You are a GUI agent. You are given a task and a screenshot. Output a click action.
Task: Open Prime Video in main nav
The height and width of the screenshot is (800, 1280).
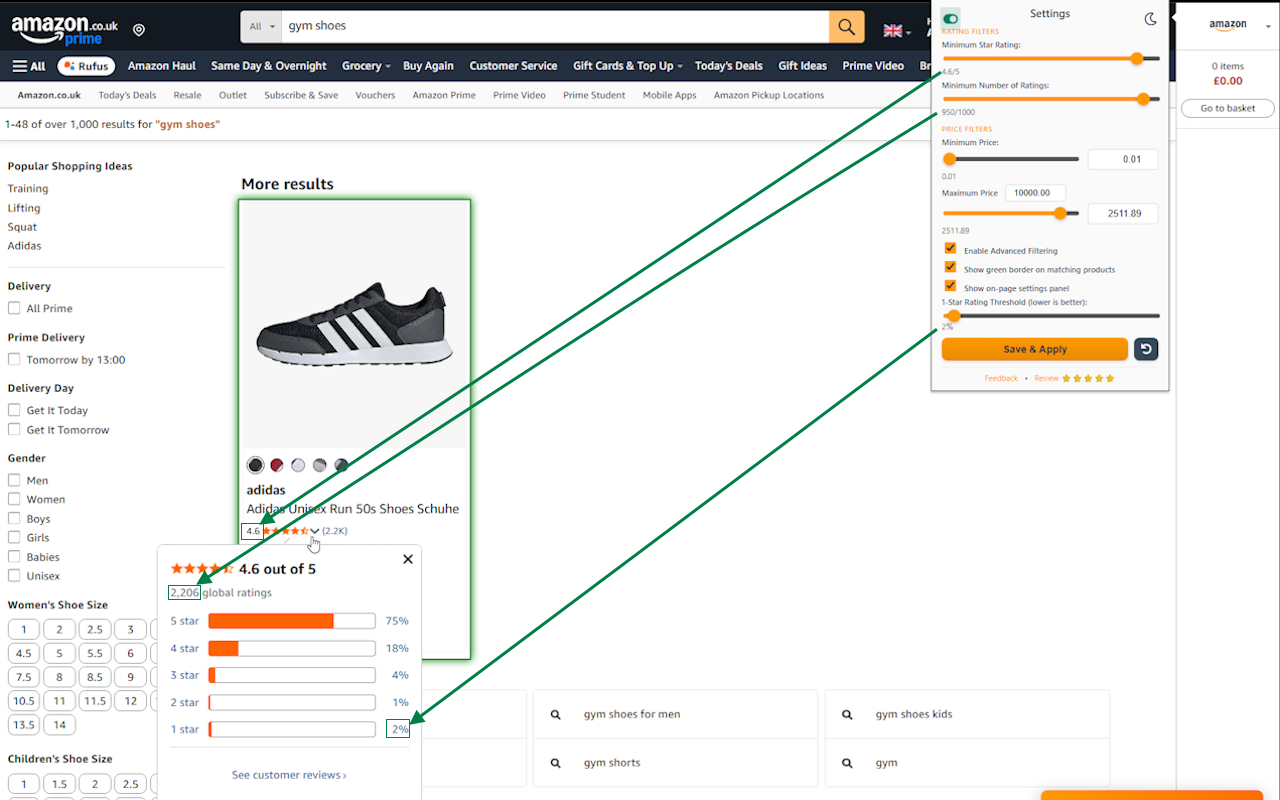pyautogui.click(x=873, y=66)
